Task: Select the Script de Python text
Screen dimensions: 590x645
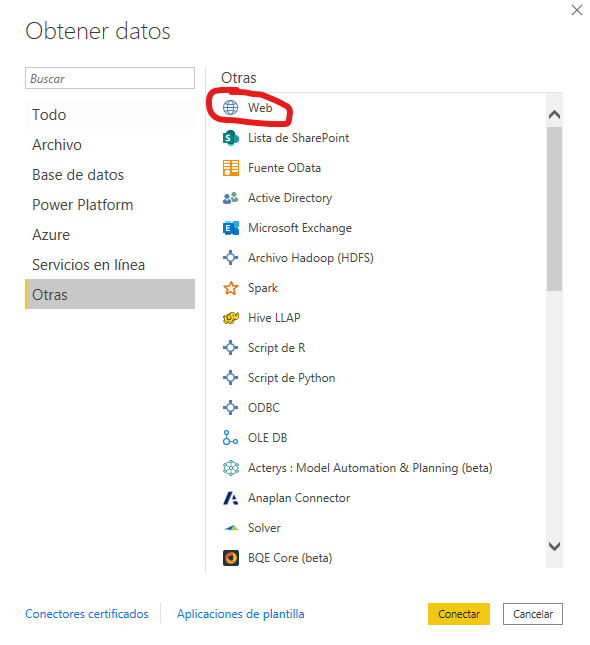Action: (291, 378)
